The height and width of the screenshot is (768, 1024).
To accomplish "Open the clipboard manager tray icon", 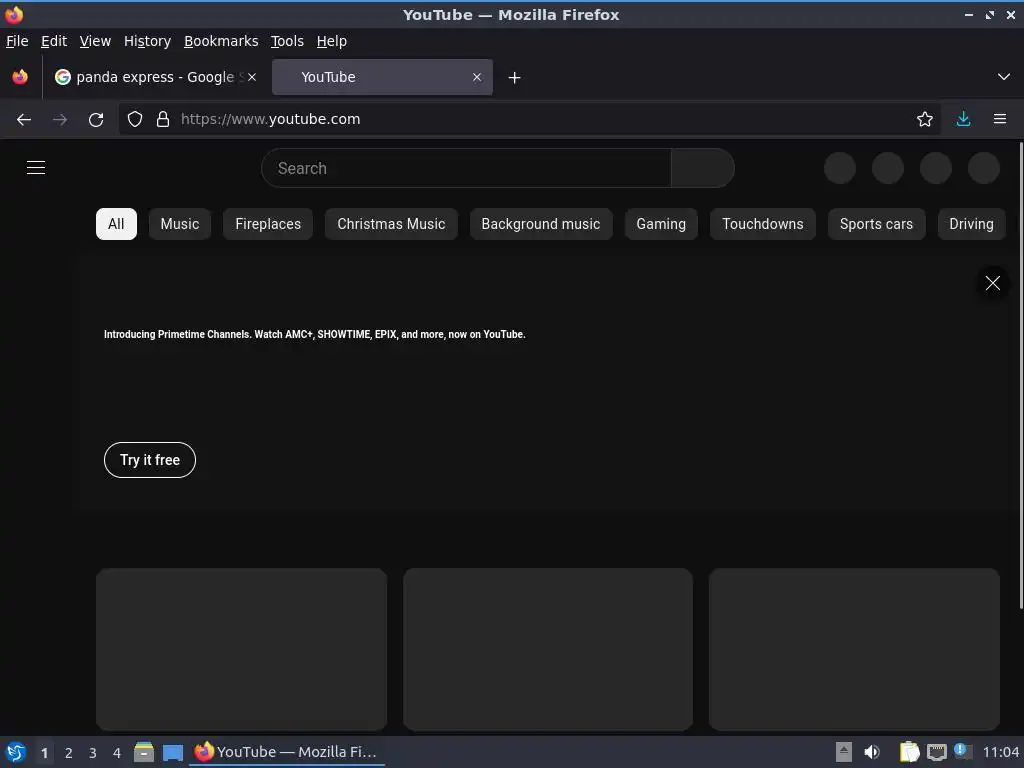I will [909, 752].
